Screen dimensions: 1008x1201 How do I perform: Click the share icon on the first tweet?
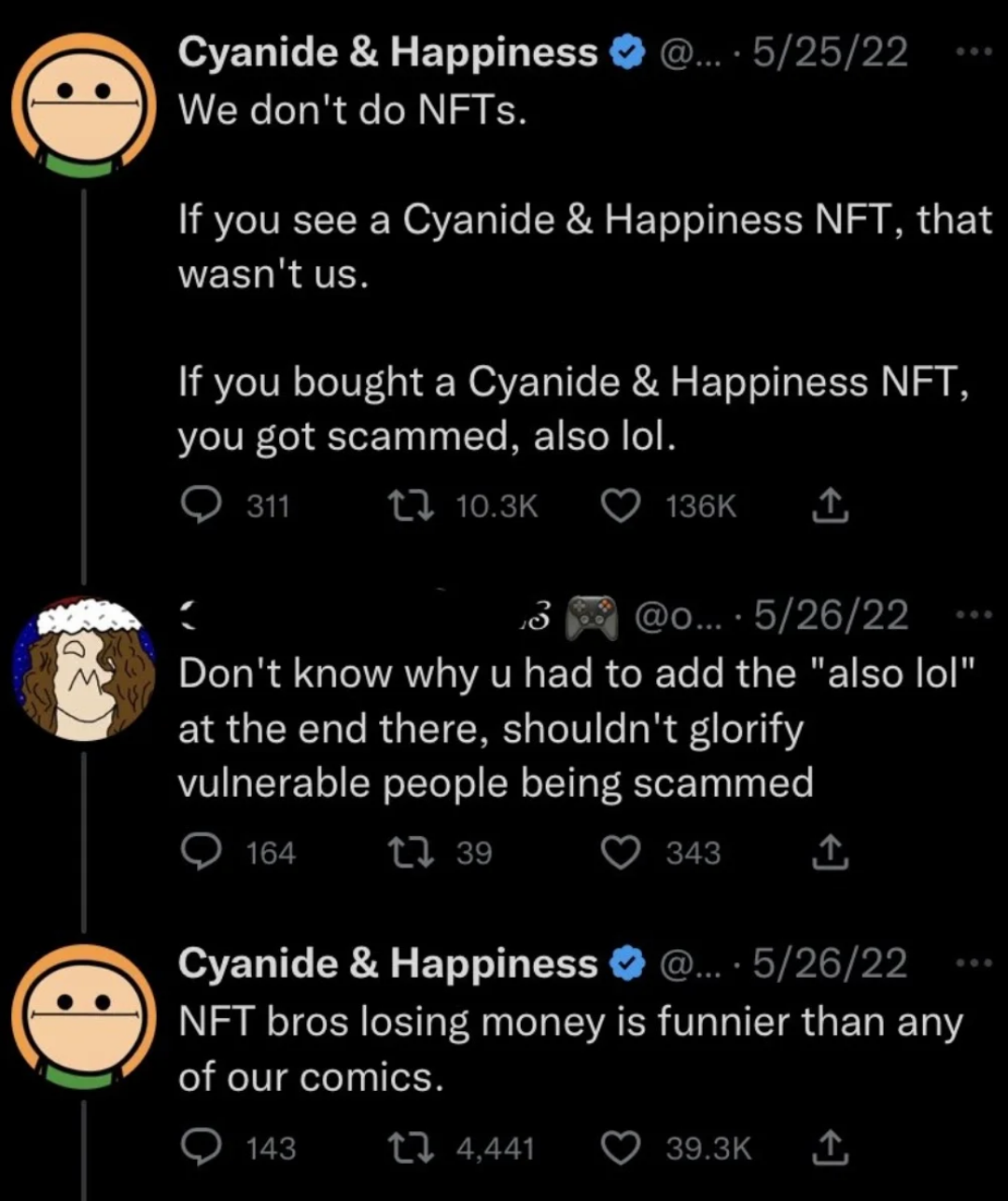pyautogui.click(x=829, y=506)
